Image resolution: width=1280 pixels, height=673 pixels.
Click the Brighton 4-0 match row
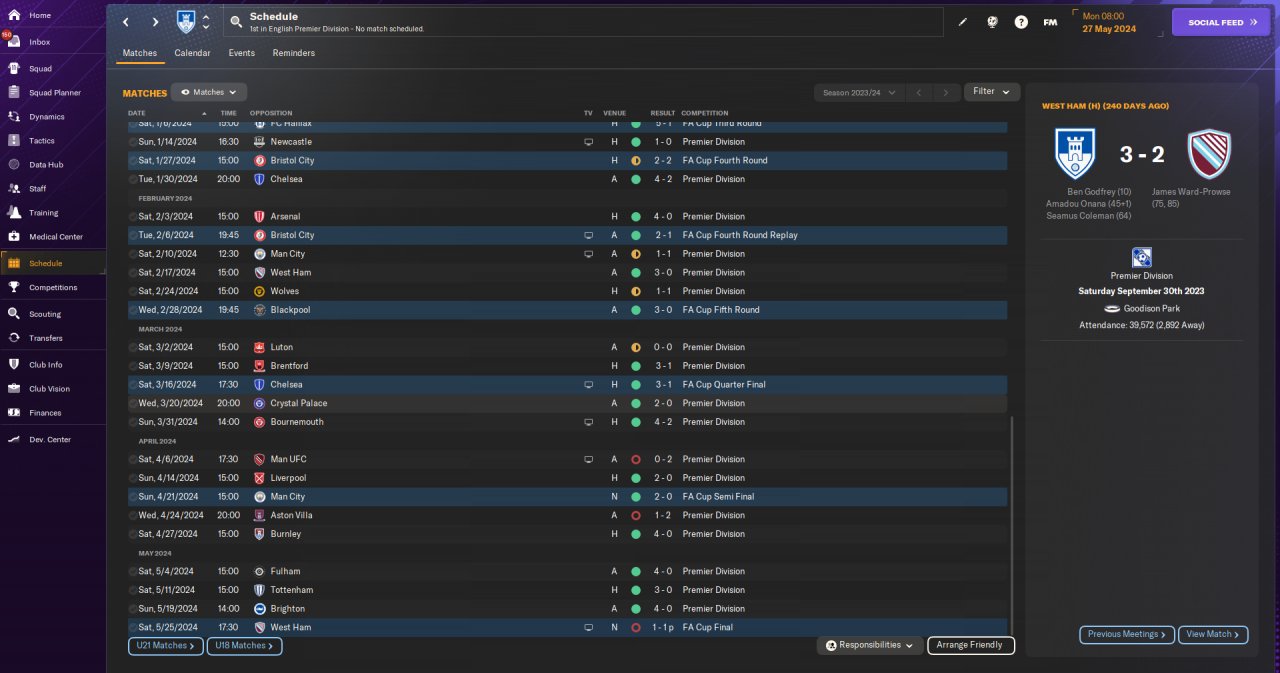click(567, 608)
